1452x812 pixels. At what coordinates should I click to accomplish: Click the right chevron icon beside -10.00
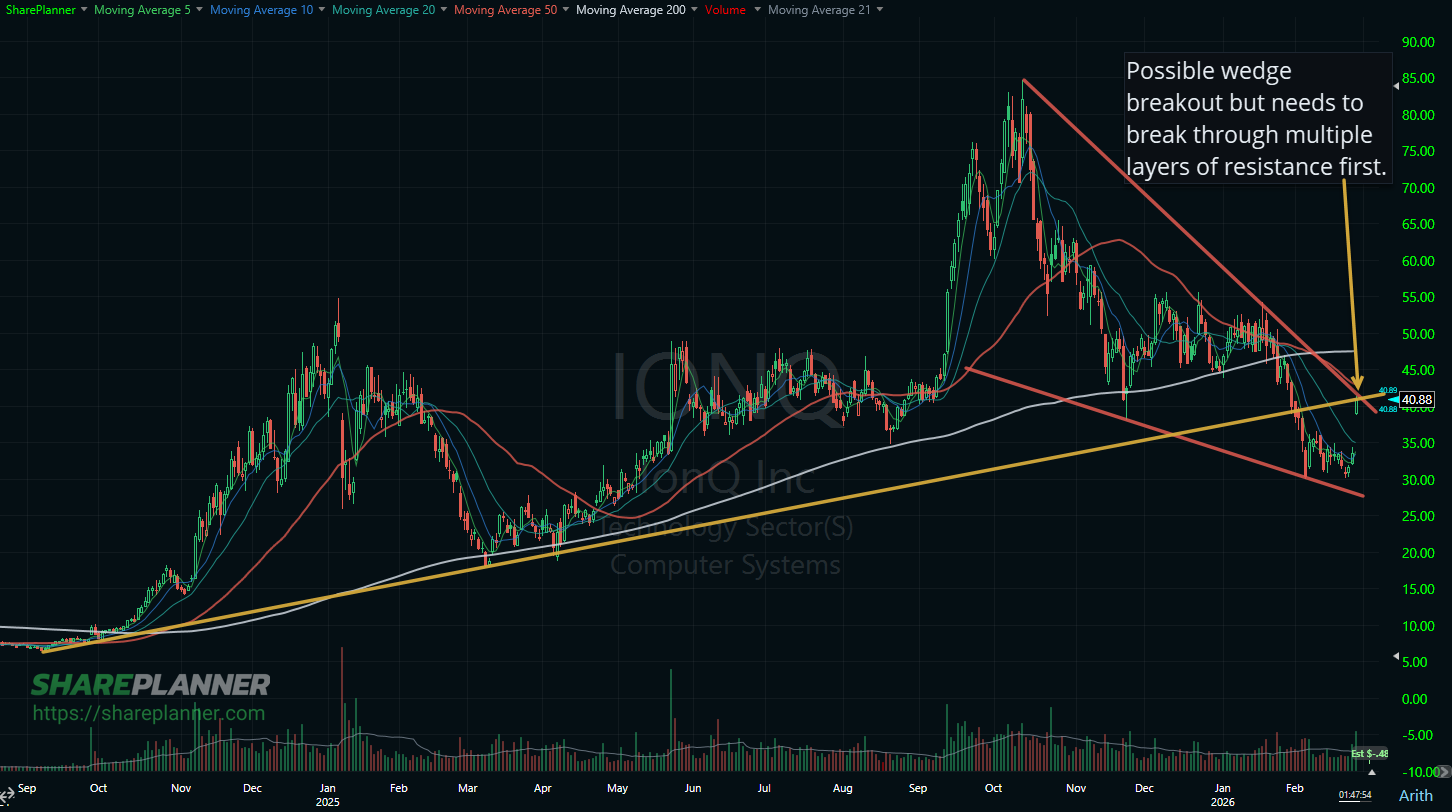[1444, 772]
